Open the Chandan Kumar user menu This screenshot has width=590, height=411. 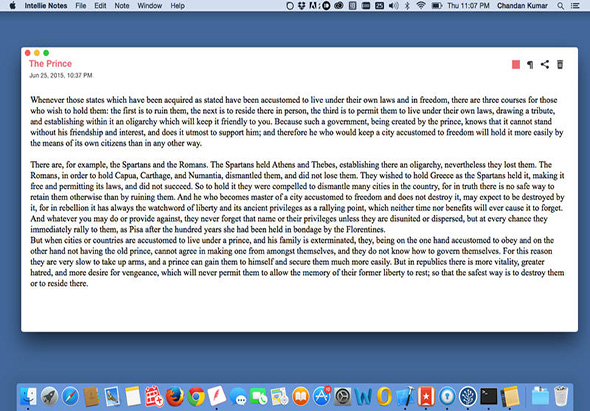[x=522, y=6]
